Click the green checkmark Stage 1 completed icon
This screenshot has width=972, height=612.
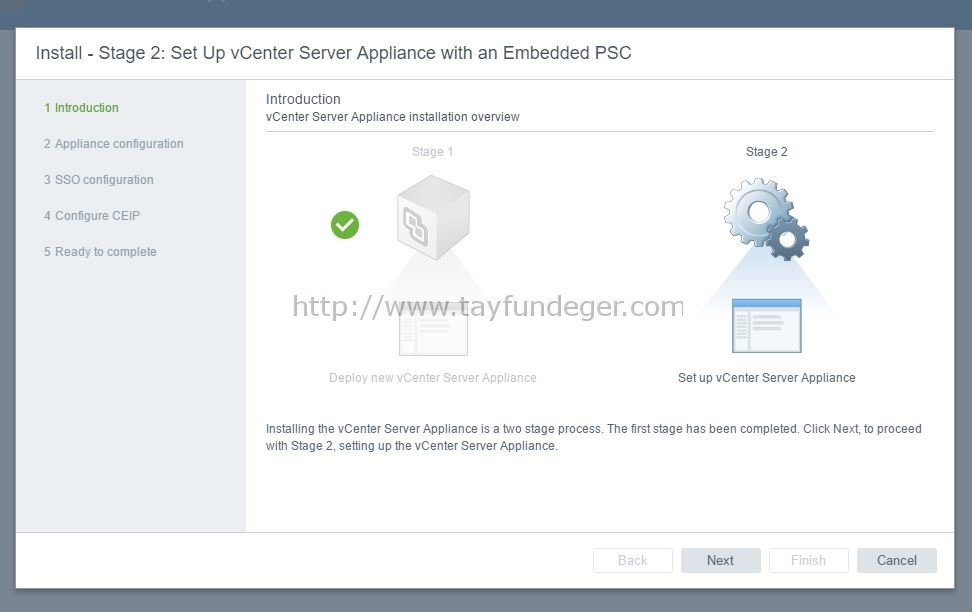(x=345, y=224)
